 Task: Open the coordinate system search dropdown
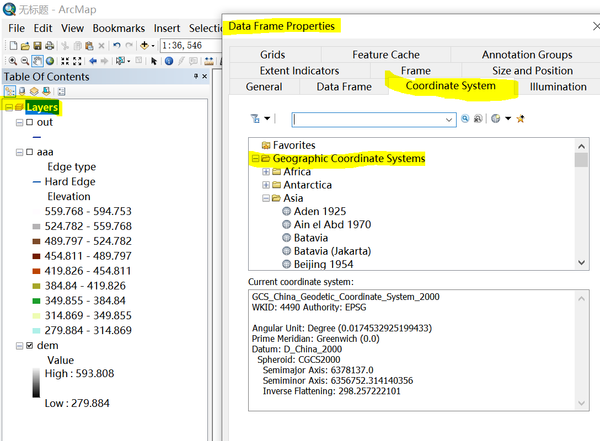(450, 119)
